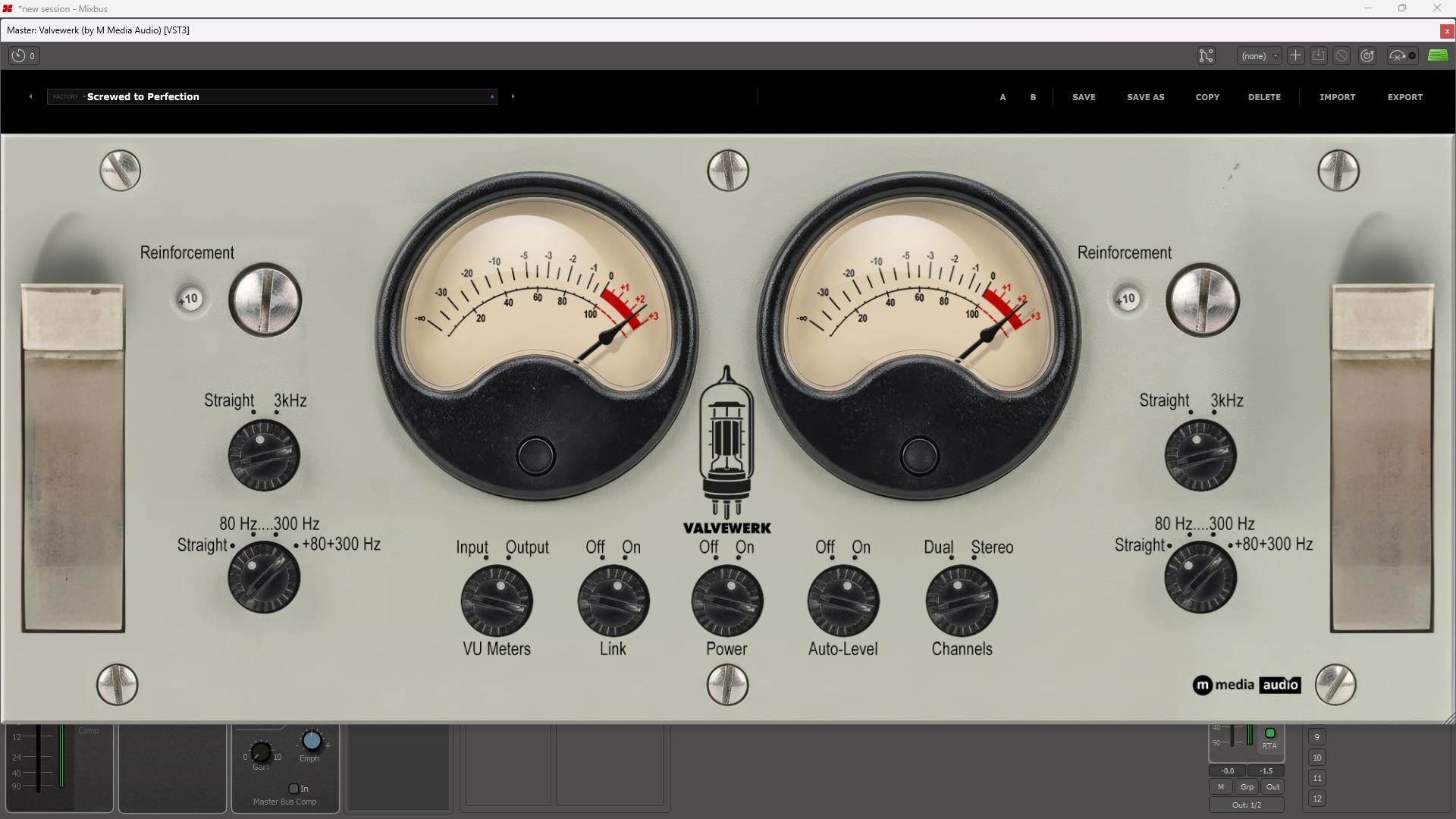Click the Out button in Mixbus
Screen dimensions: 1456x819
point(1273,786)
